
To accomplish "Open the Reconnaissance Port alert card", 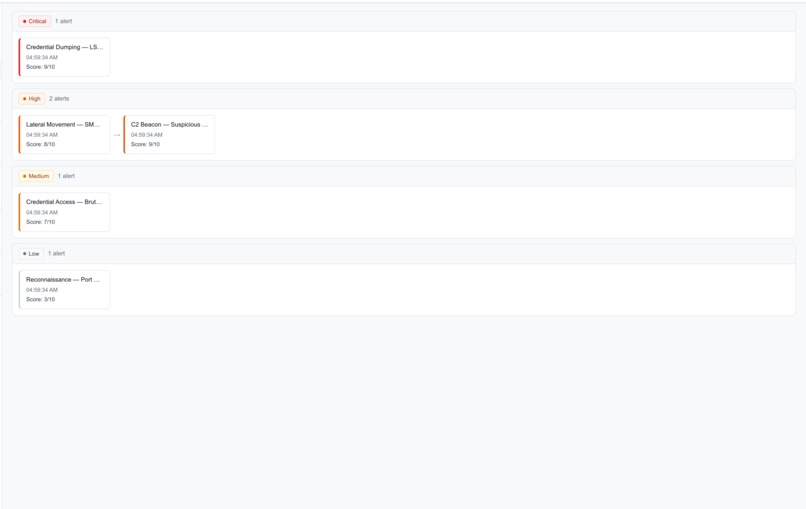I will [64, 289].
